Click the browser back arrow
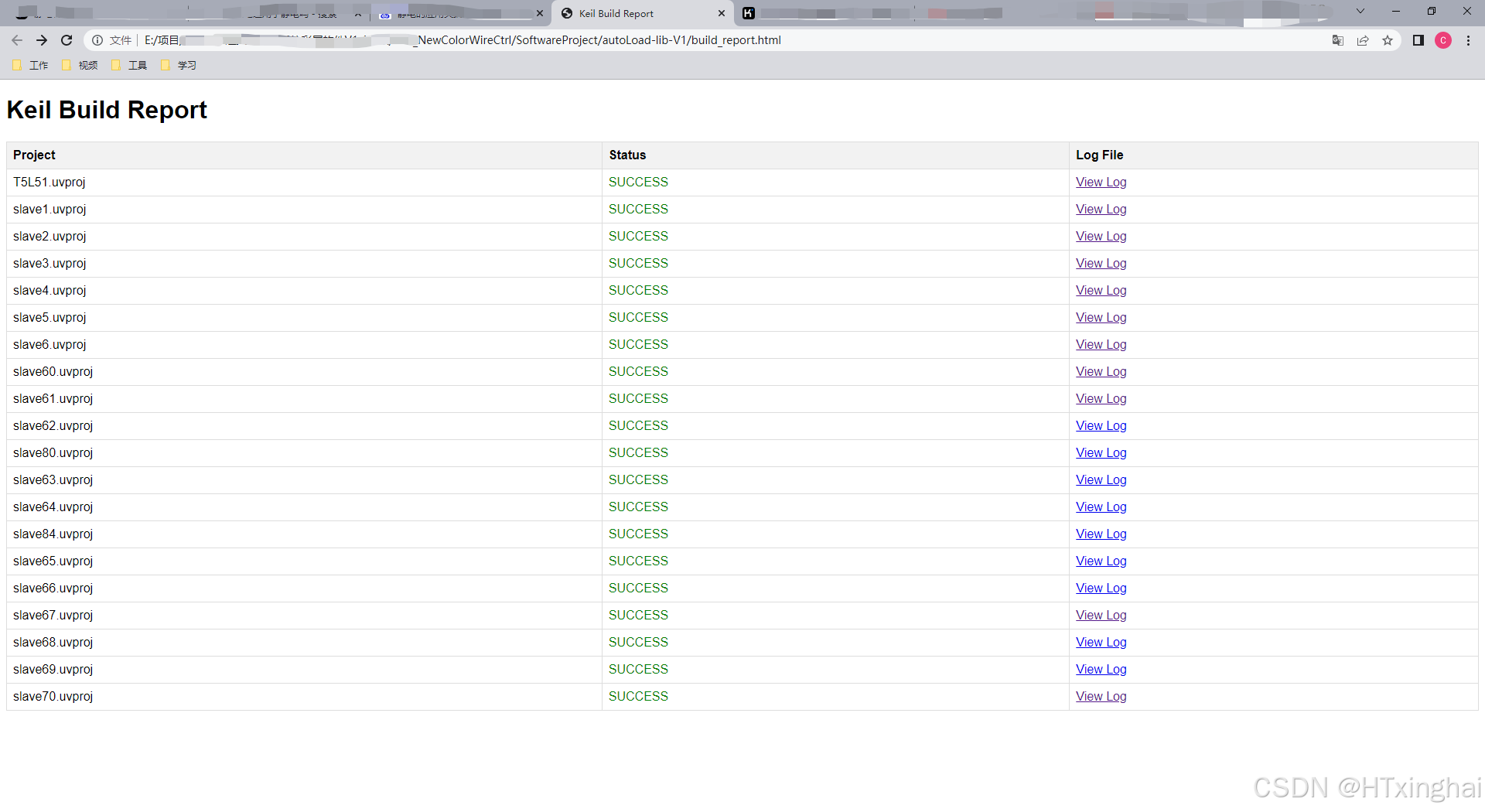1485x812 pixels. [x=17, y=40]
